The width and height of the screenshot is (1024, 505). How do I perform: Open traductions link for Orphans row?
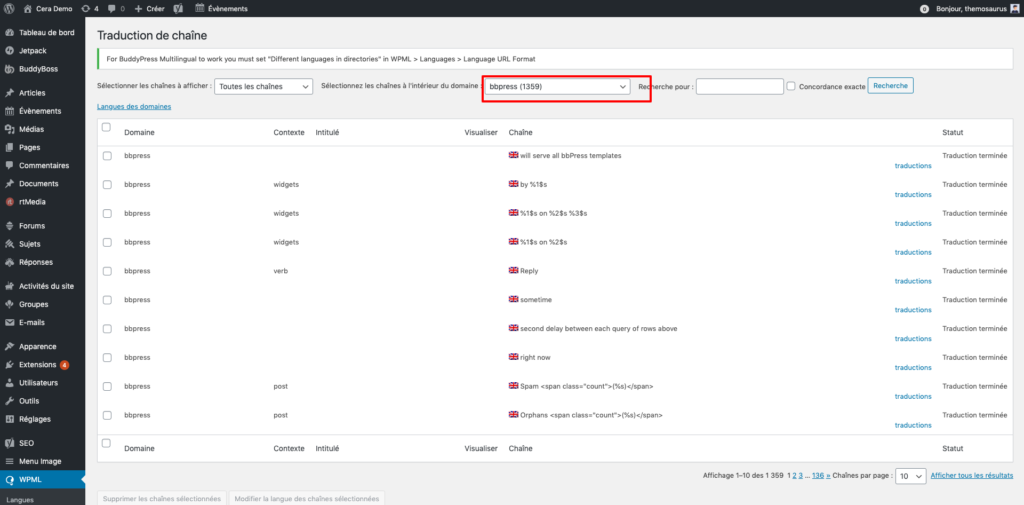913,425
